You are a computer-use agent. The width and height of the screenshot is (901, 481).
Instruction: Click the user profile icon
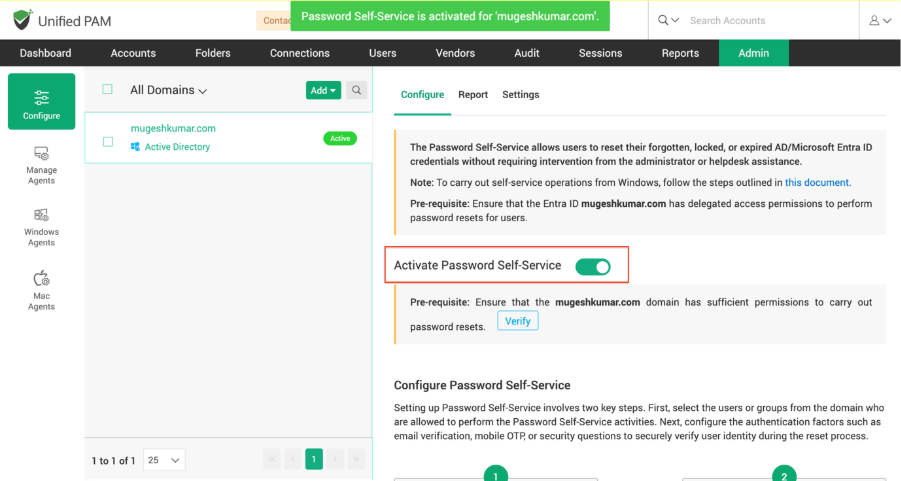[880, 20]
